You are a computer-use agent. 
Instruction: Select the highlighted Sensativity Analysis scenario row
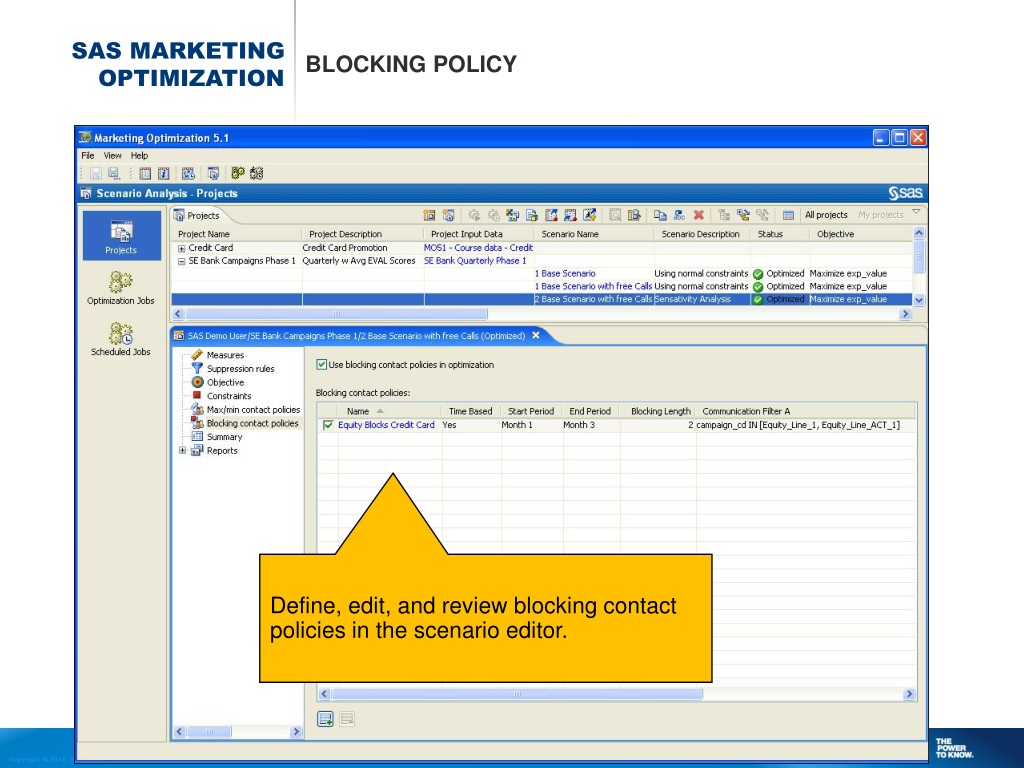(x=542, y=300)
